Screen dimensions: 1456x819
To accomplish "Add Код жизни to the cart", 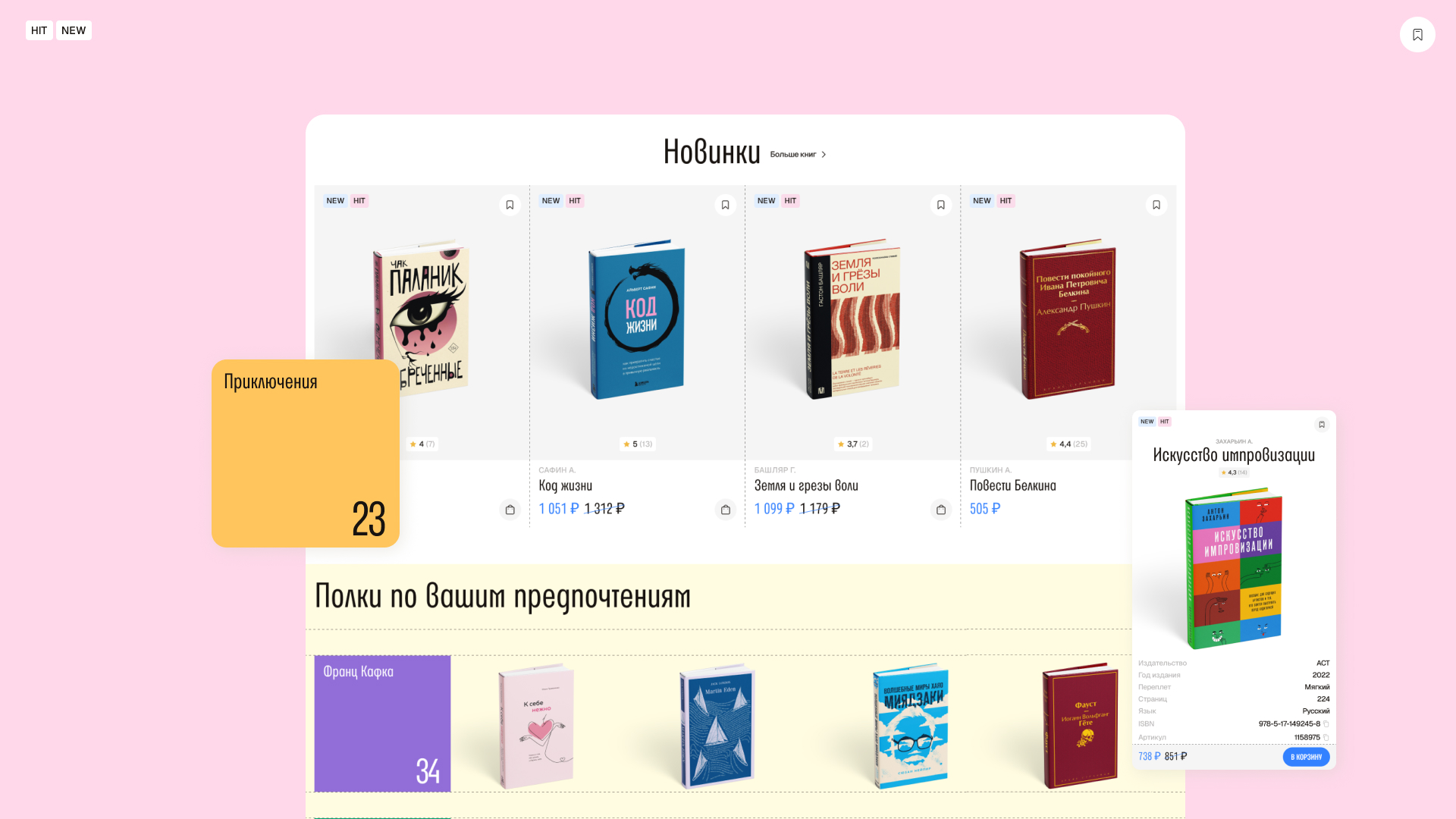I will (725, 510).
